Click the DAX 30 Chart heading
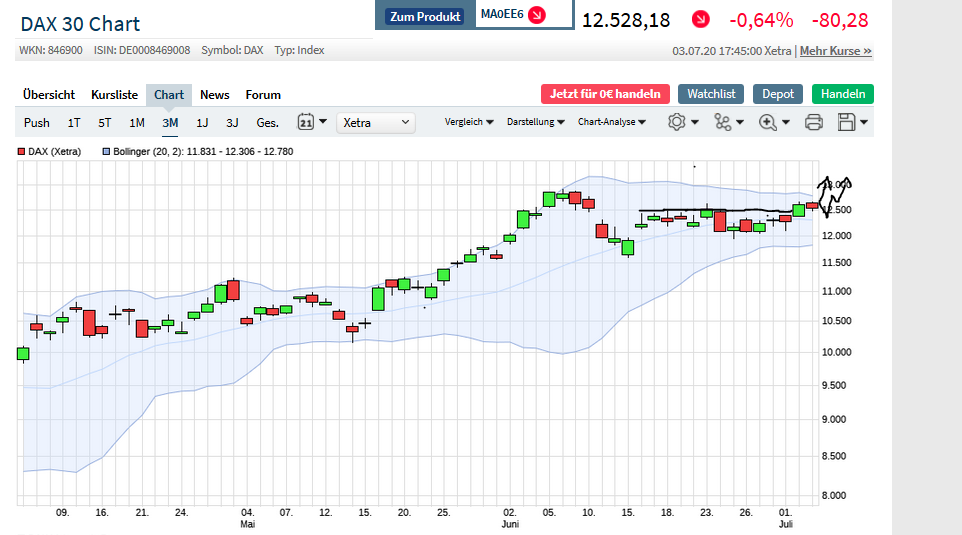Screen dimensions: 962x535 80,24
